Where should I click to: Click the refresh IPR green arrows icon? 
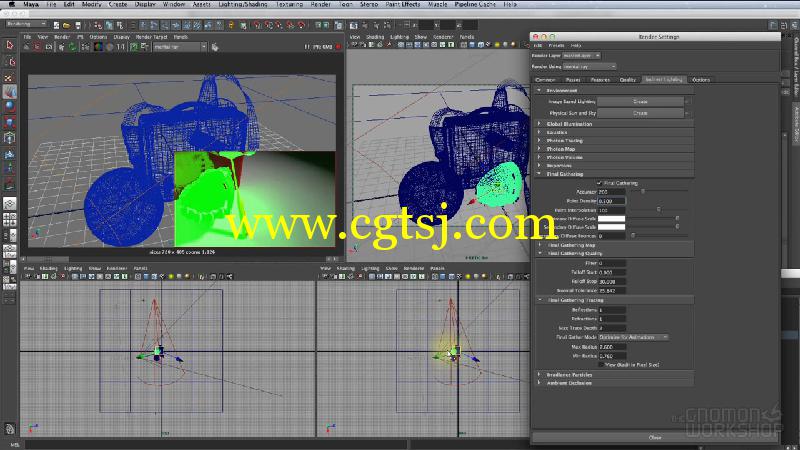click(72, 47)
